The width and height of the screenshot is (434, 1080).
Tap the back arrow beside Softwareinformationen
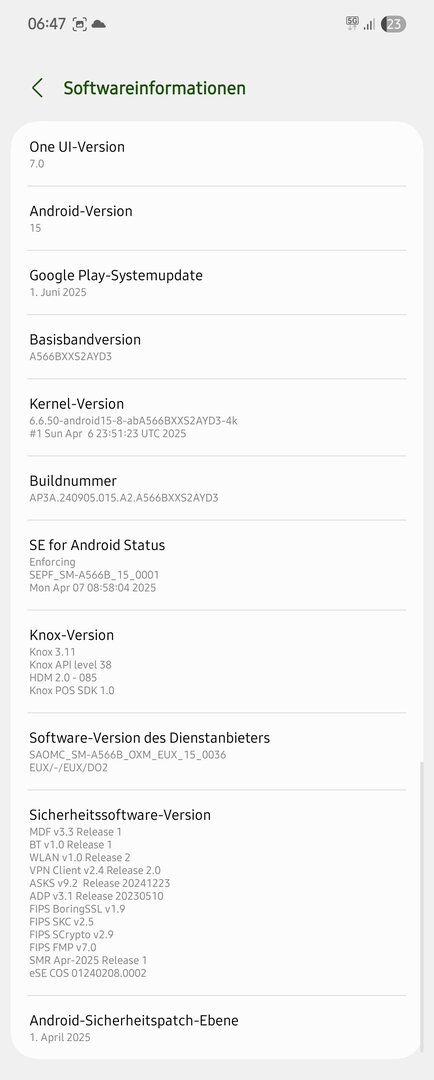tap(37, 88)
